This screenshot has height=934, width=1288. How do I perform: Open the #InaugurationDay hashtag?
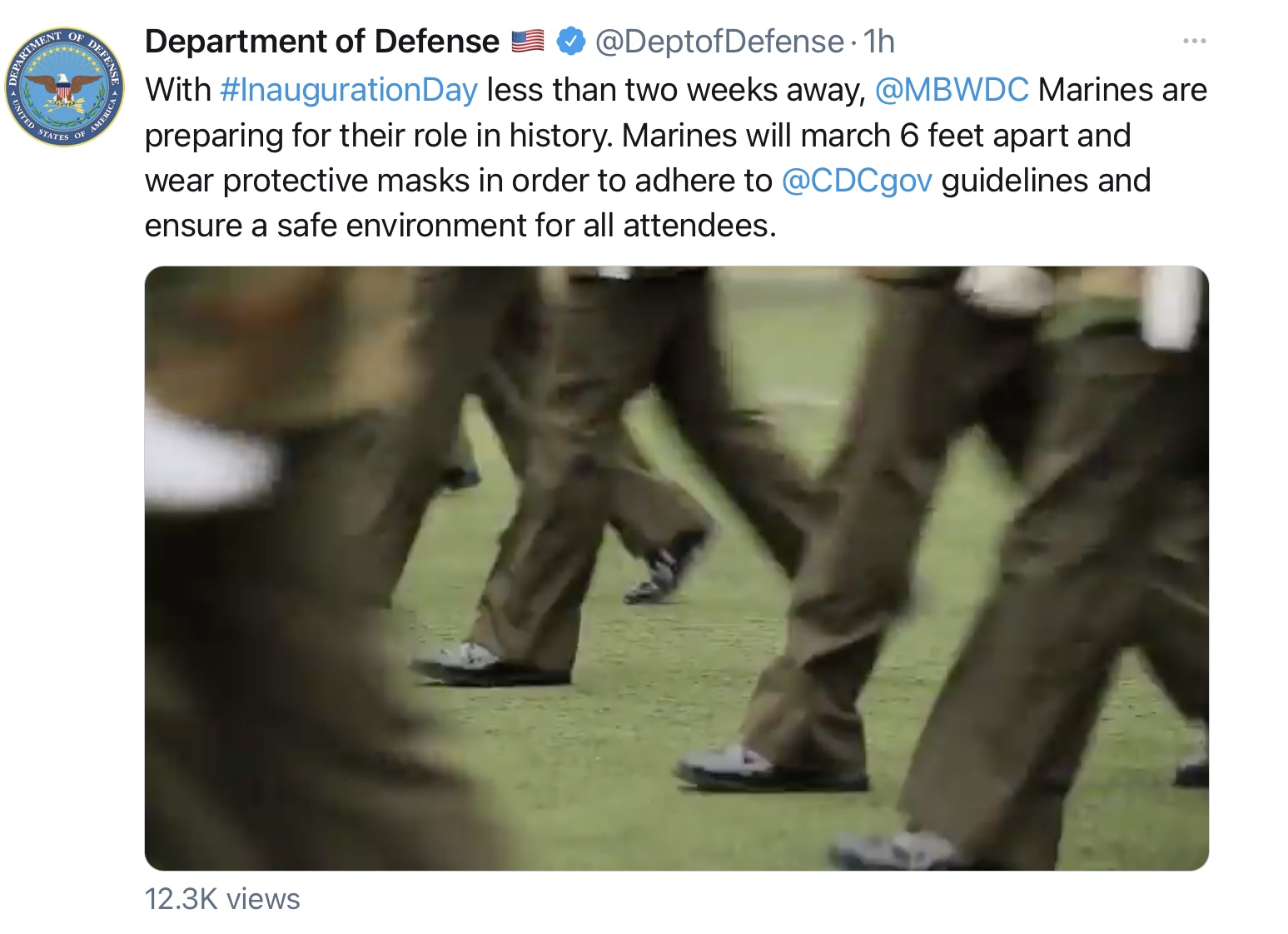(x=349, y=90)
